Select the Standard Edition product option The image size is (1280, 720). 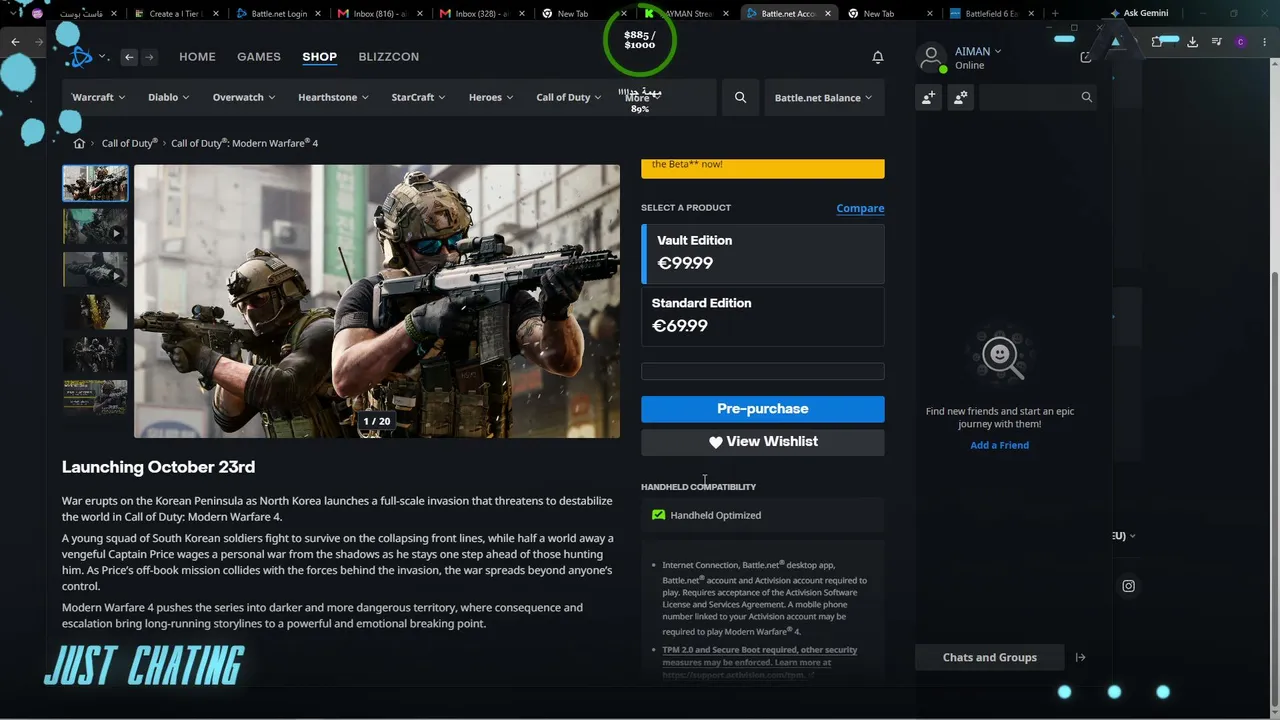tap(763, 315)
